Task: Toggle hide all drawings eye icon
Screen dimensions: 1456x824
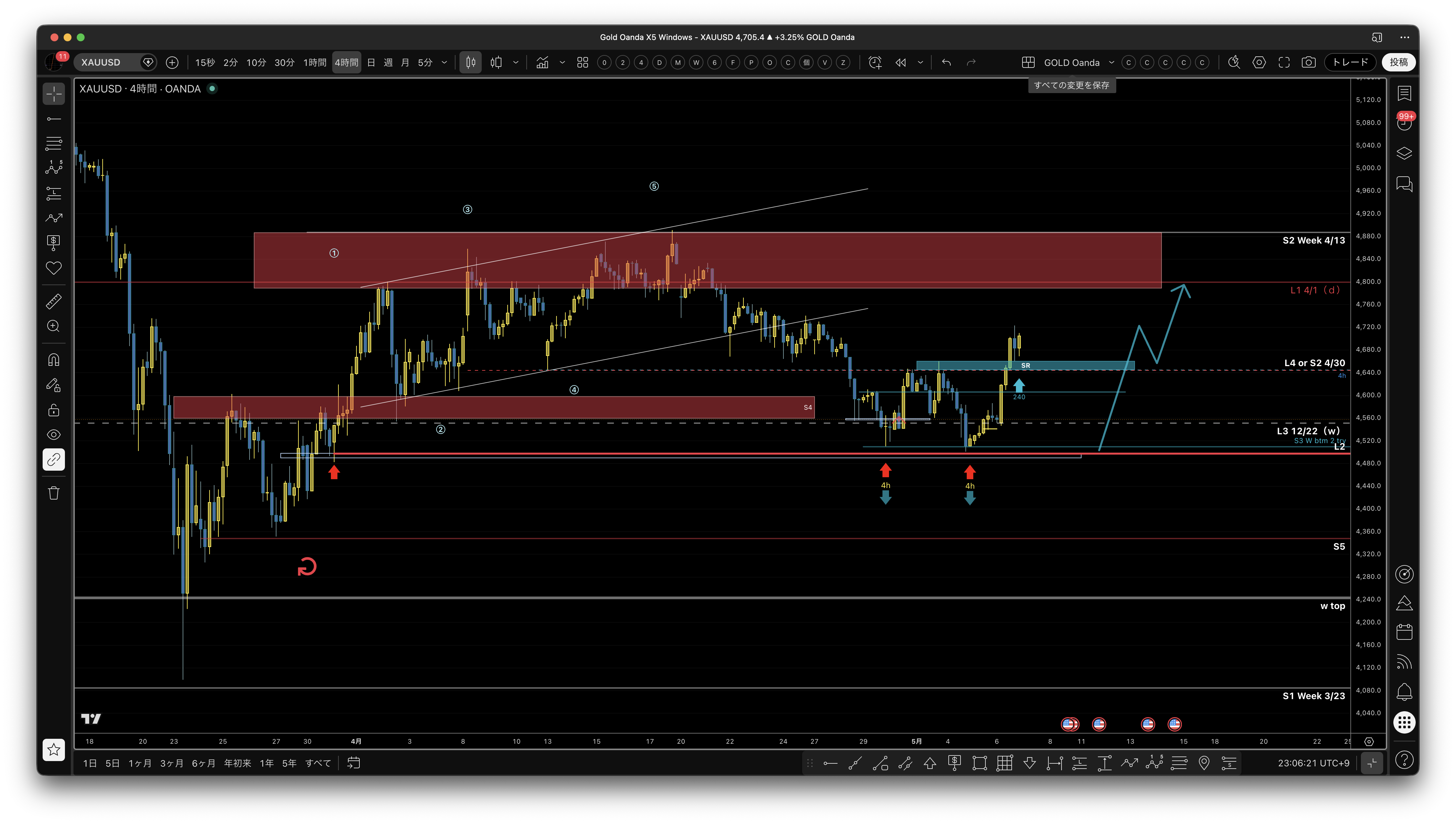Action: coord(54,435)
